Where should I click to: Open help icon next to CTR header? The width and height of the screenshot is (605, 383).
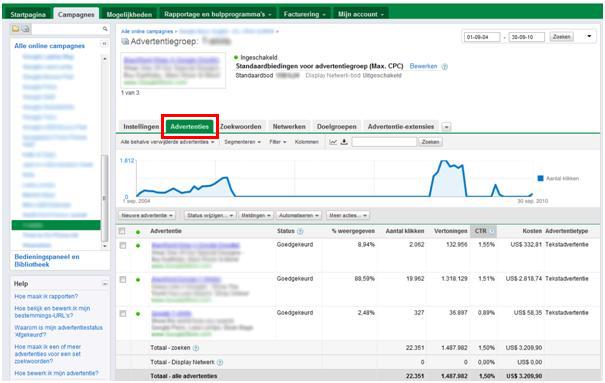point(492,231)
